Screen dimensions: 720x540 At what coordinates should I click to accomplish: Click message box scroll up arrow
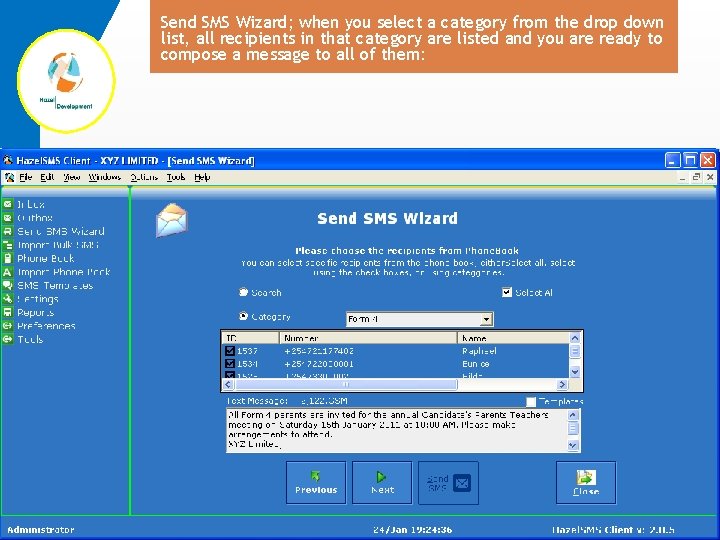click(x=573, y=415)
